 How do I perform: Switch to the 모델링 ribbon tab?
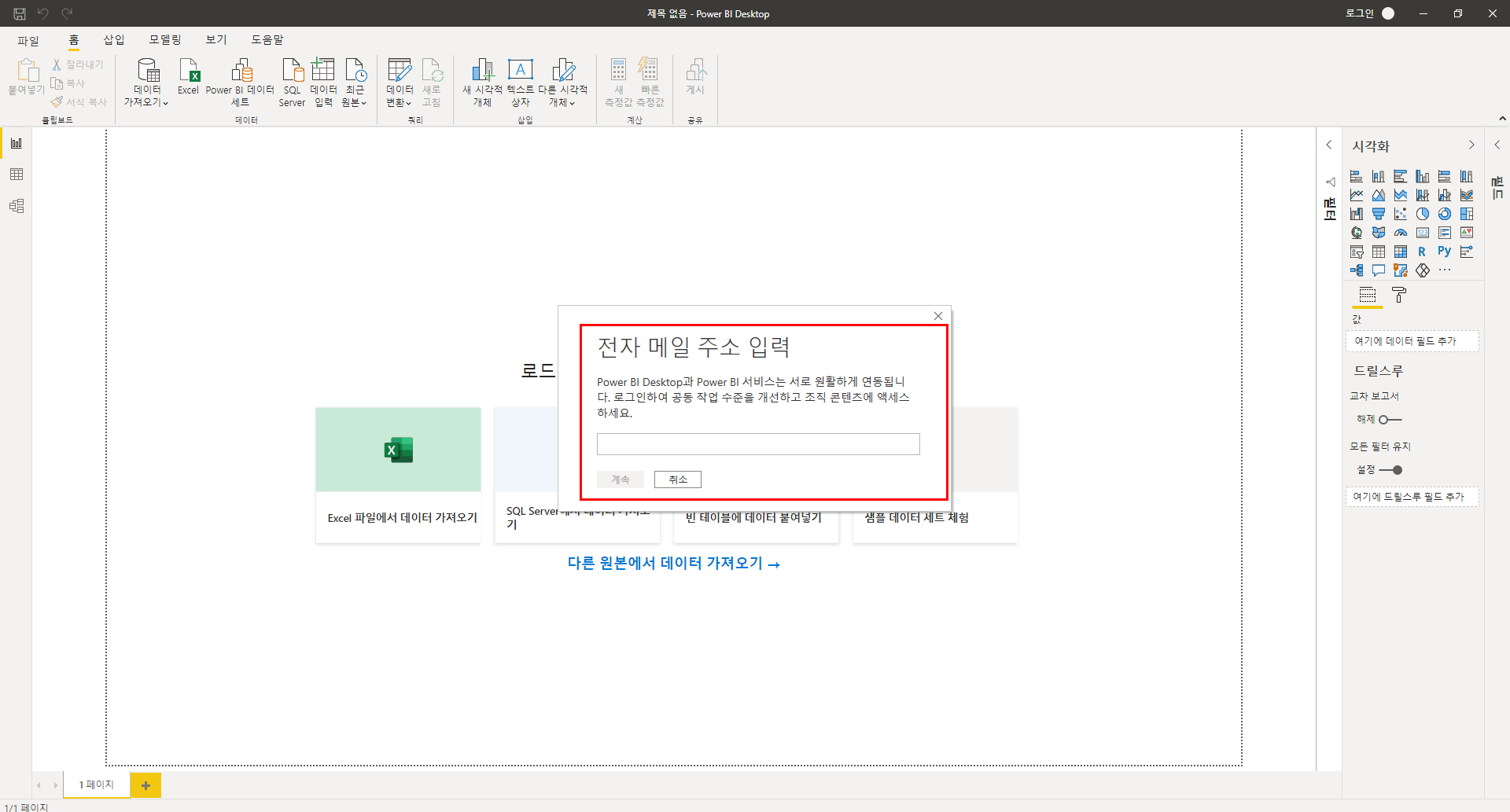click(x=165, y=40)
